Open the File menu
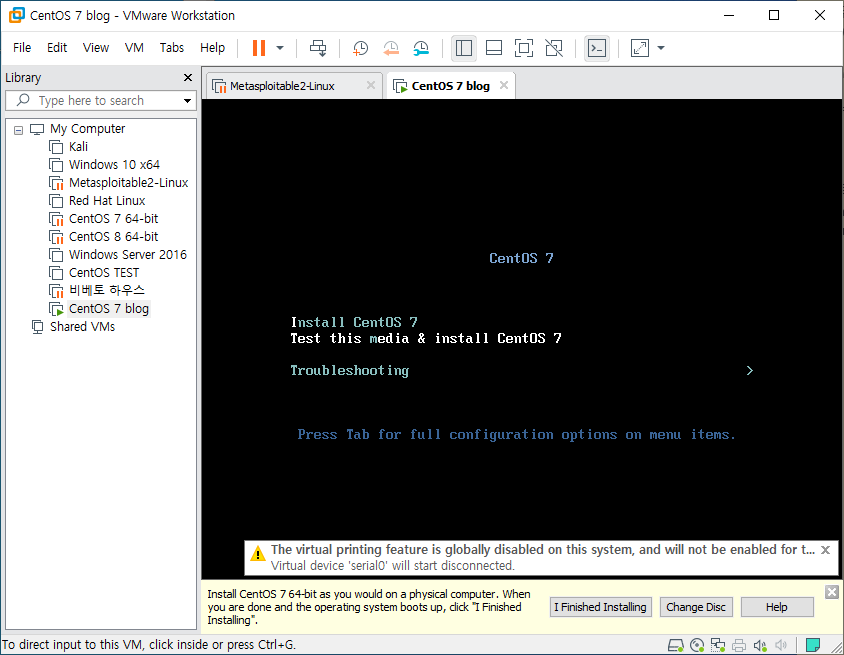Screen dimensions: 844x655 (22, 47)
